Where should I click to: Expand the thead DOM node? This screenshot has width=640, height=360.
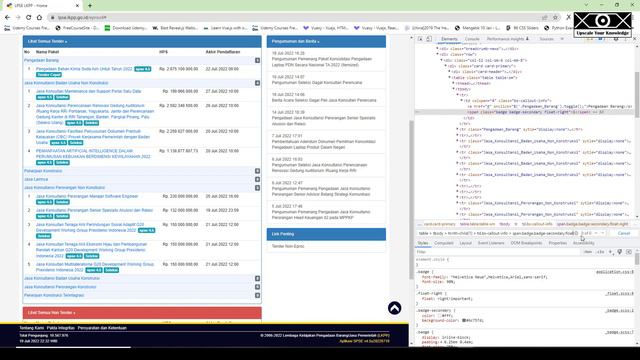[x=453, y=83]
